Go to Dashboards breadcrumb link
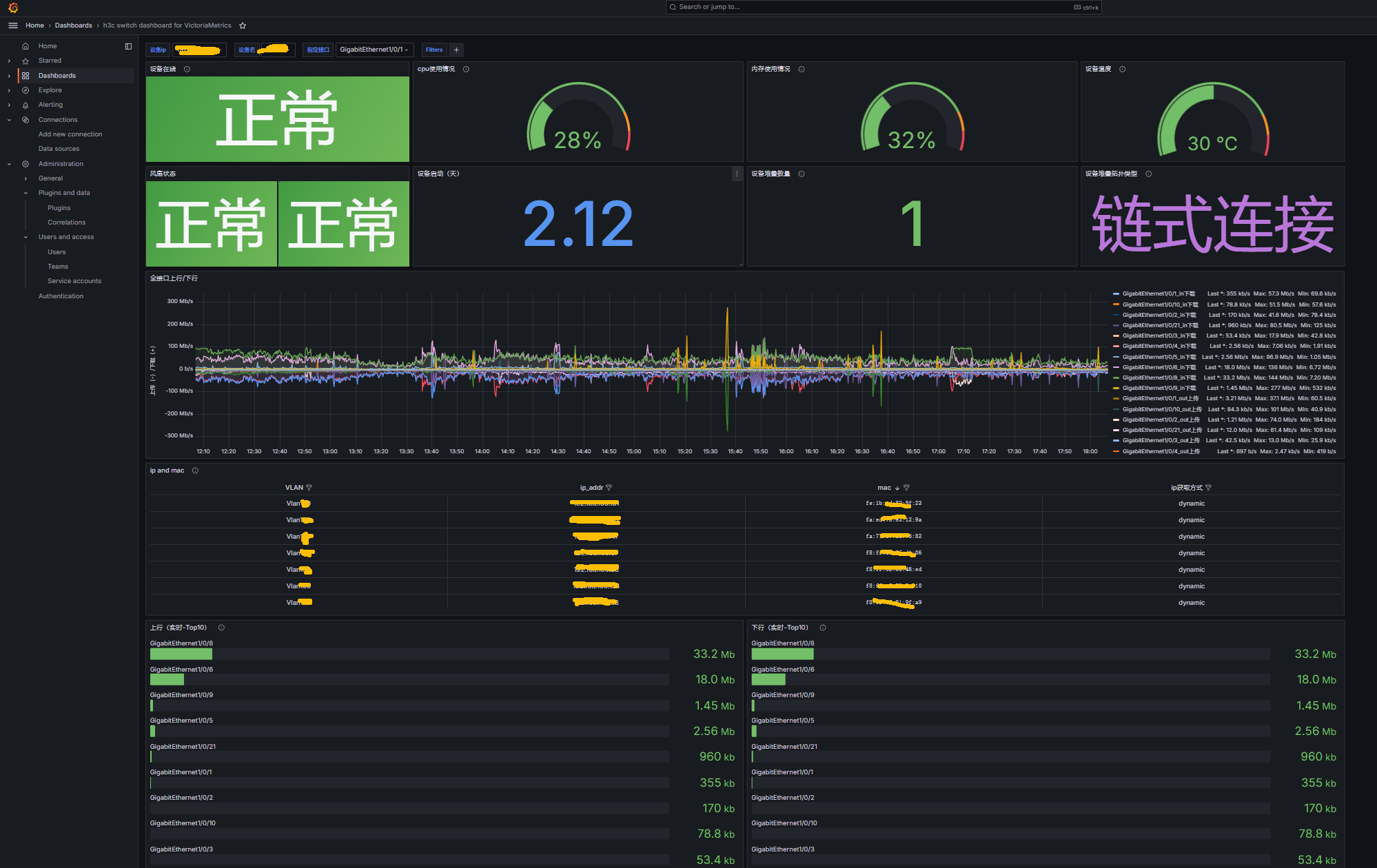The height and width of the screenshot is (868, 1377). click(74, 25)
